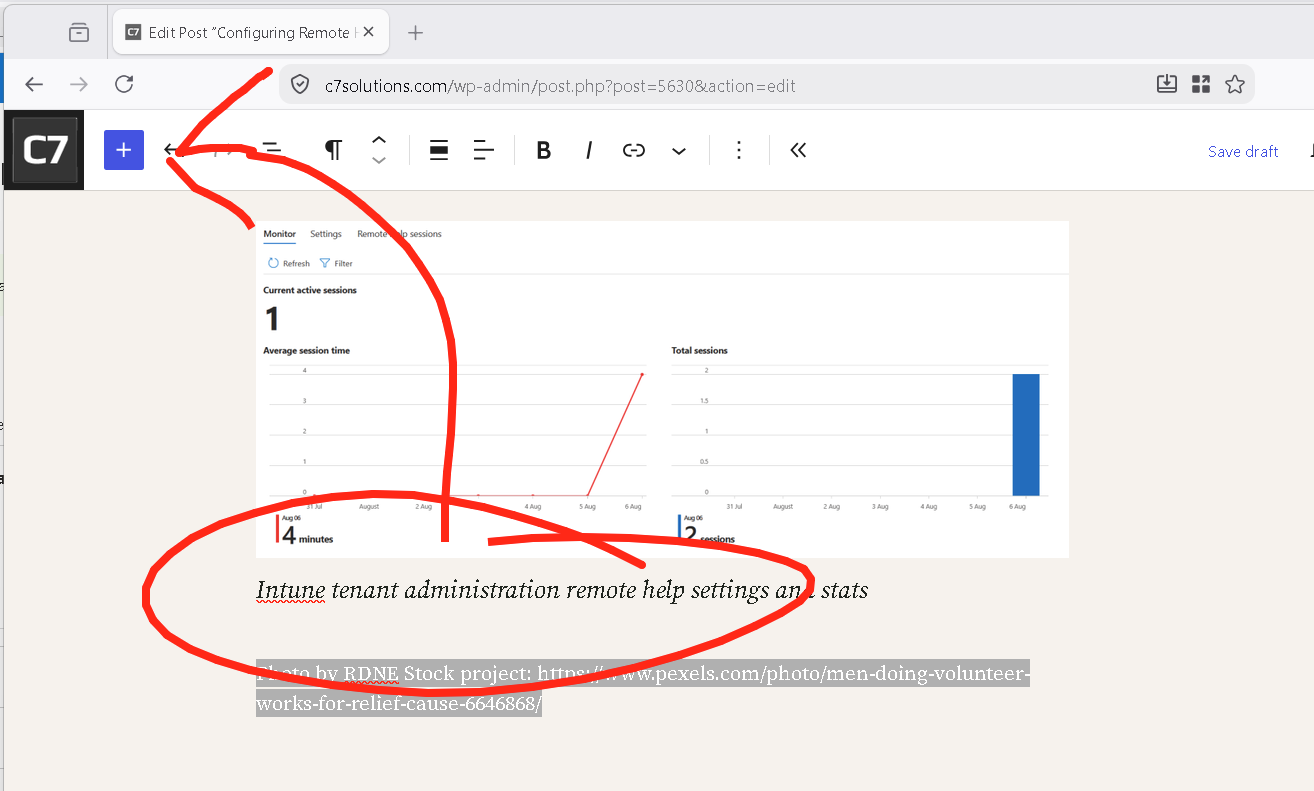Click the Photo by RDNE Stock paragraph

click(643, 688)
